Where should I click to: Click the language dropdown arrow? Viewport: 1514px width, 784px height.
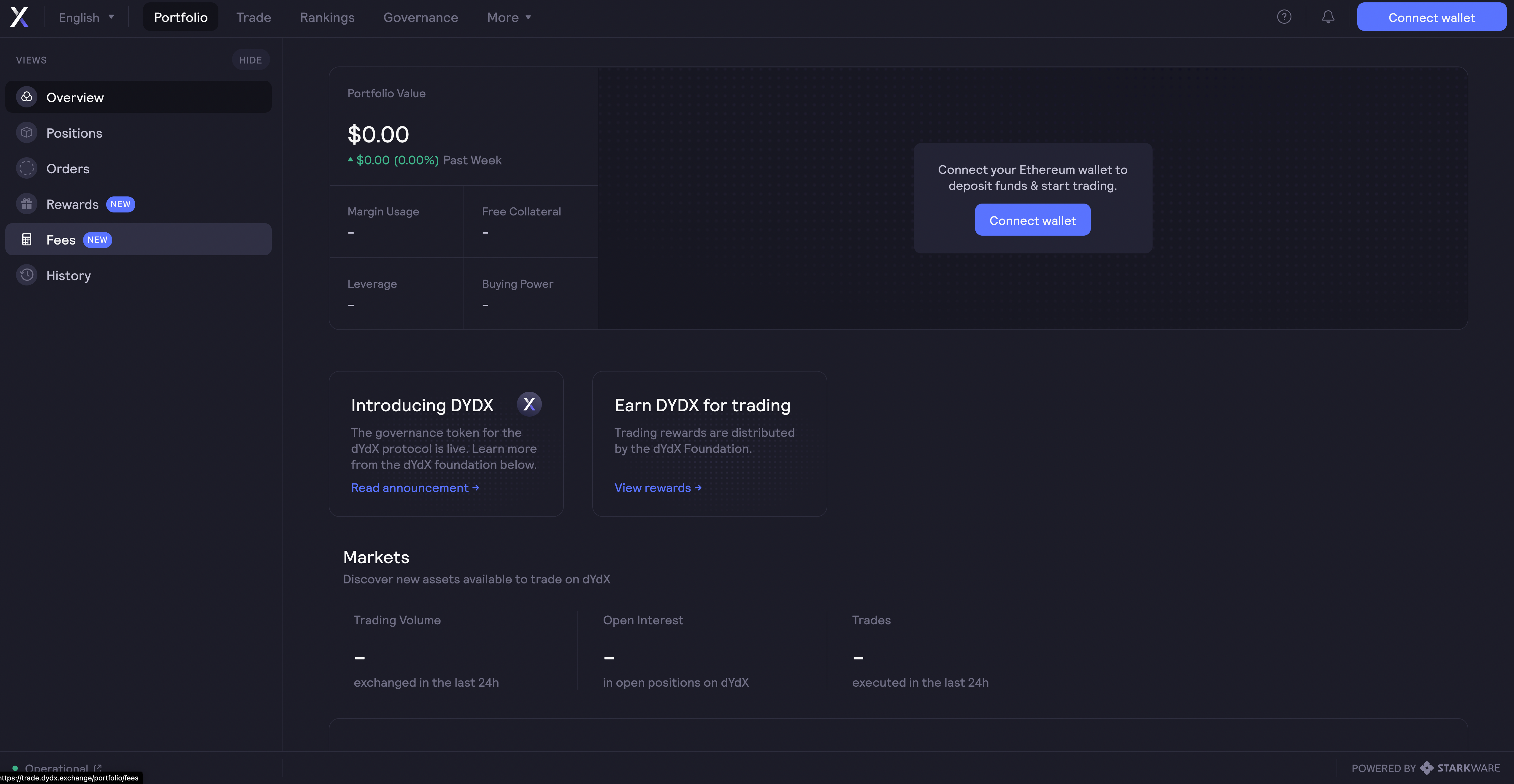pyautogui.click(x=111, y=17)
